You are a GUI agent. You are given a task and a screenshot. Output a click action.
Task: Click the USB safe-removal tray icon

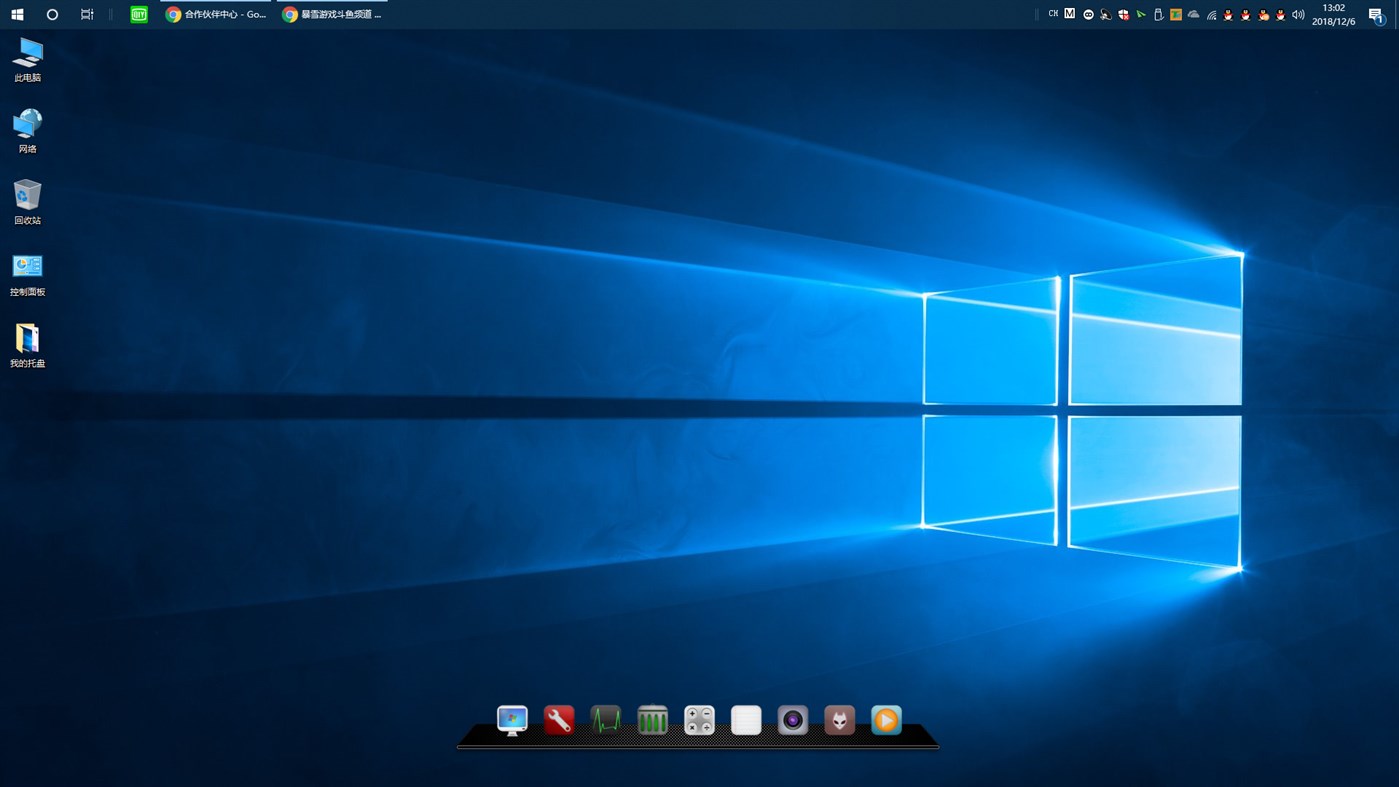coord(1158,14)
